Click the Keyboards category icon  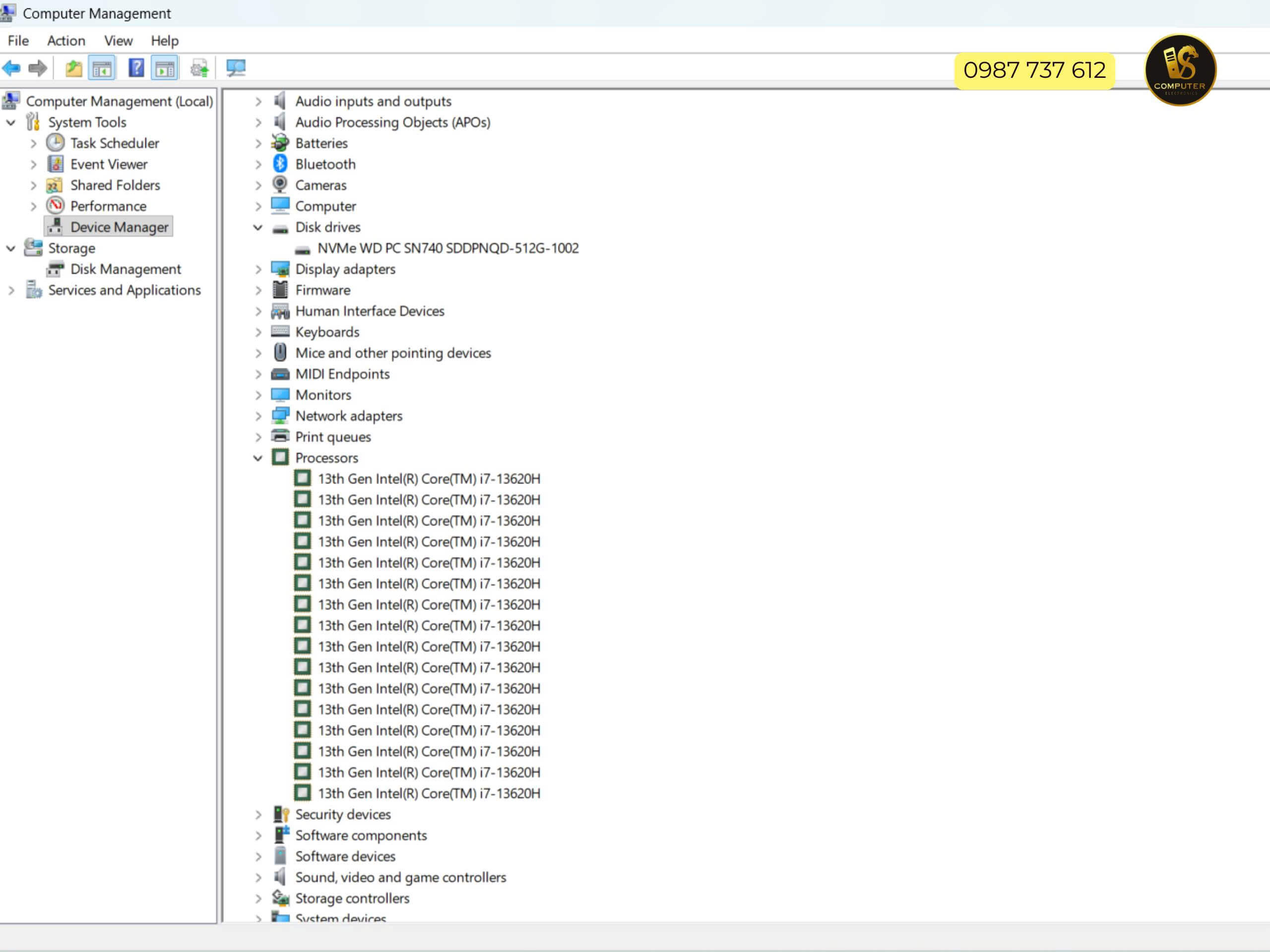[280, 332]
